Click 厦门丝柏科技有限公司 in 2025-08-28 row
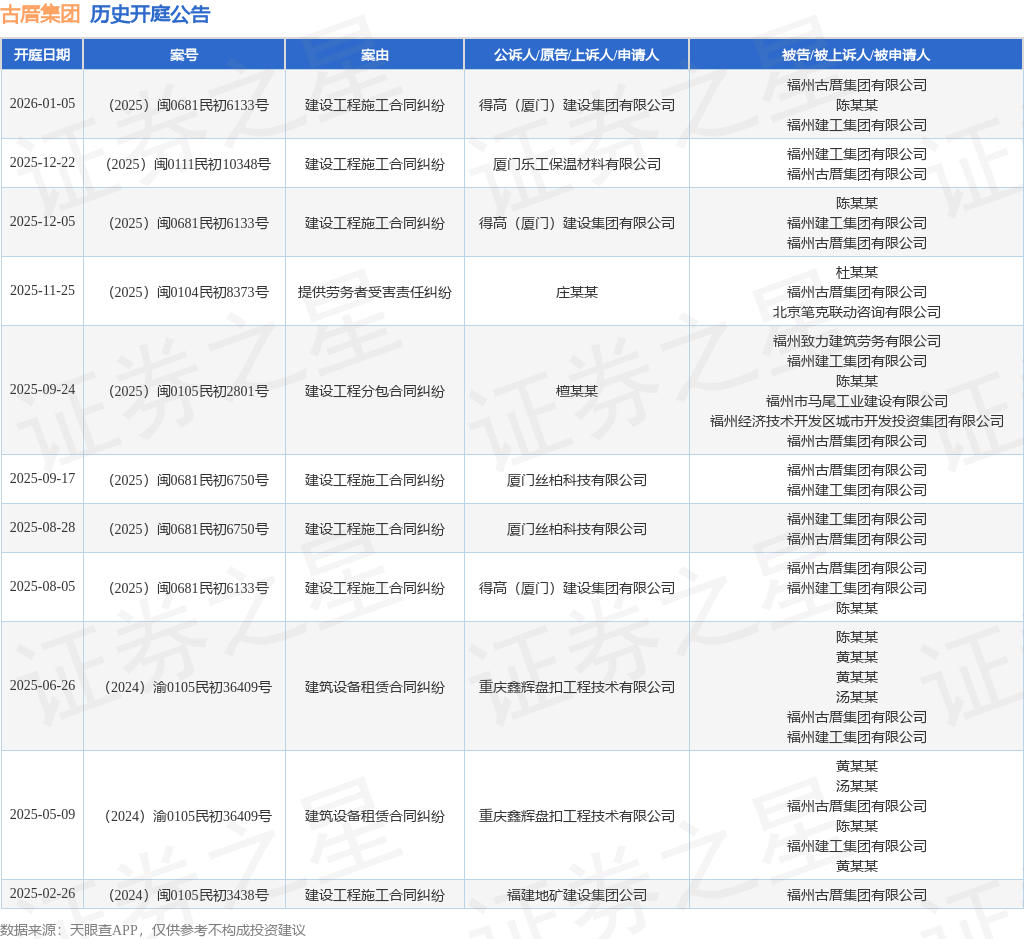This screenshot has height=939, width=1024. [577, 529]
